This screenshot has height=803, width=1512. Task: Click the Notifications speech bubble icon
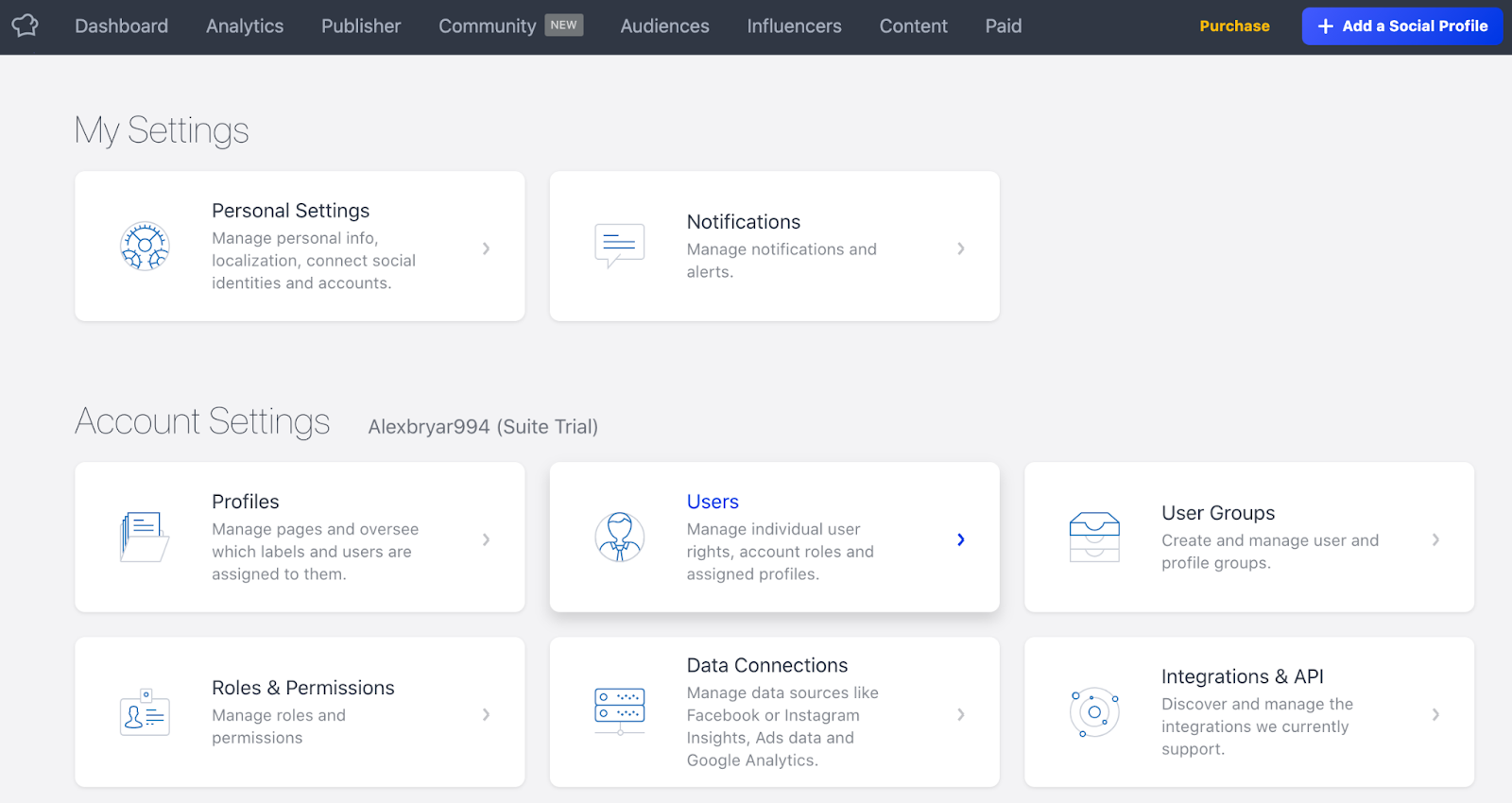click(x=619, y=246)
